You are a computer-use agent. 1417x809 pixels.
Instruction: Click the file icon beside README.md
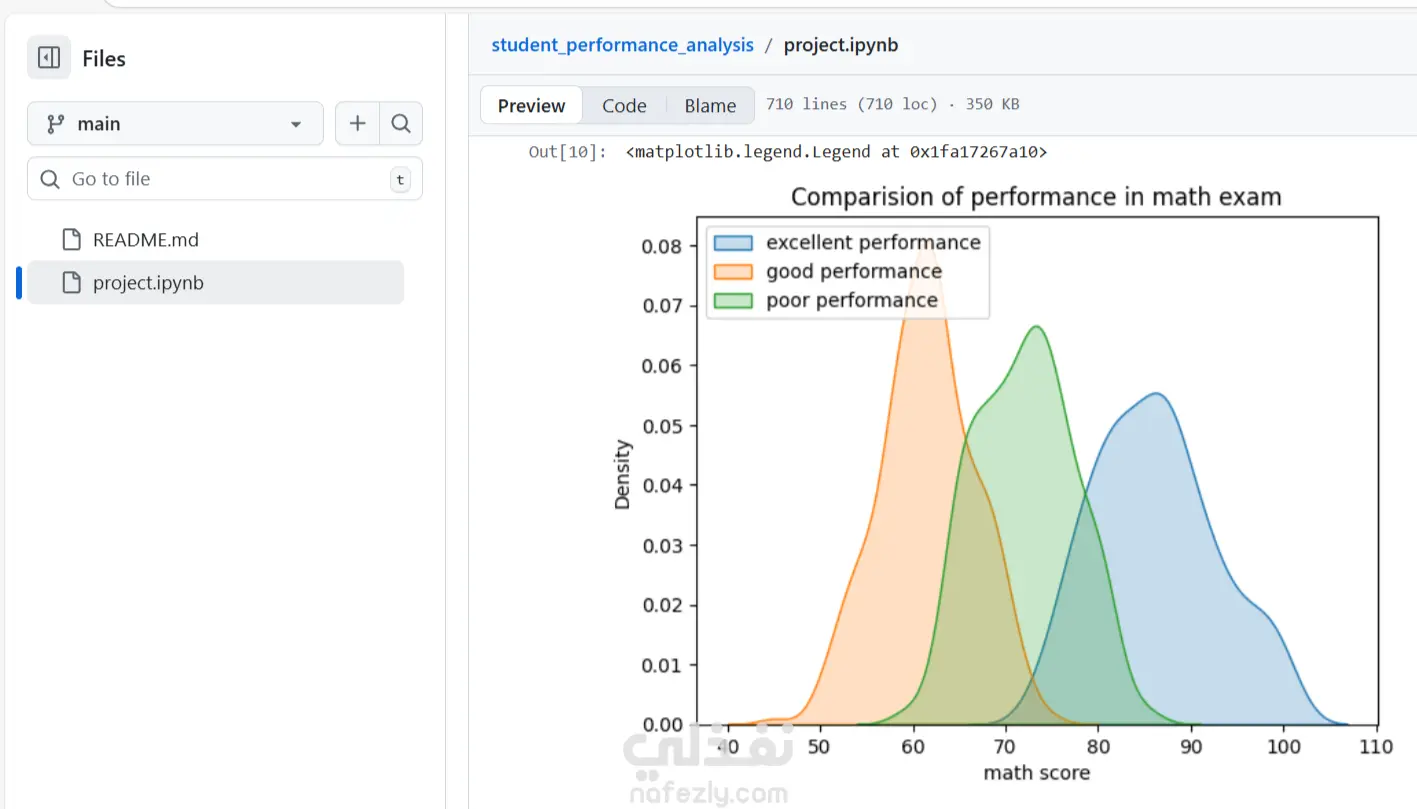point(71,240)
